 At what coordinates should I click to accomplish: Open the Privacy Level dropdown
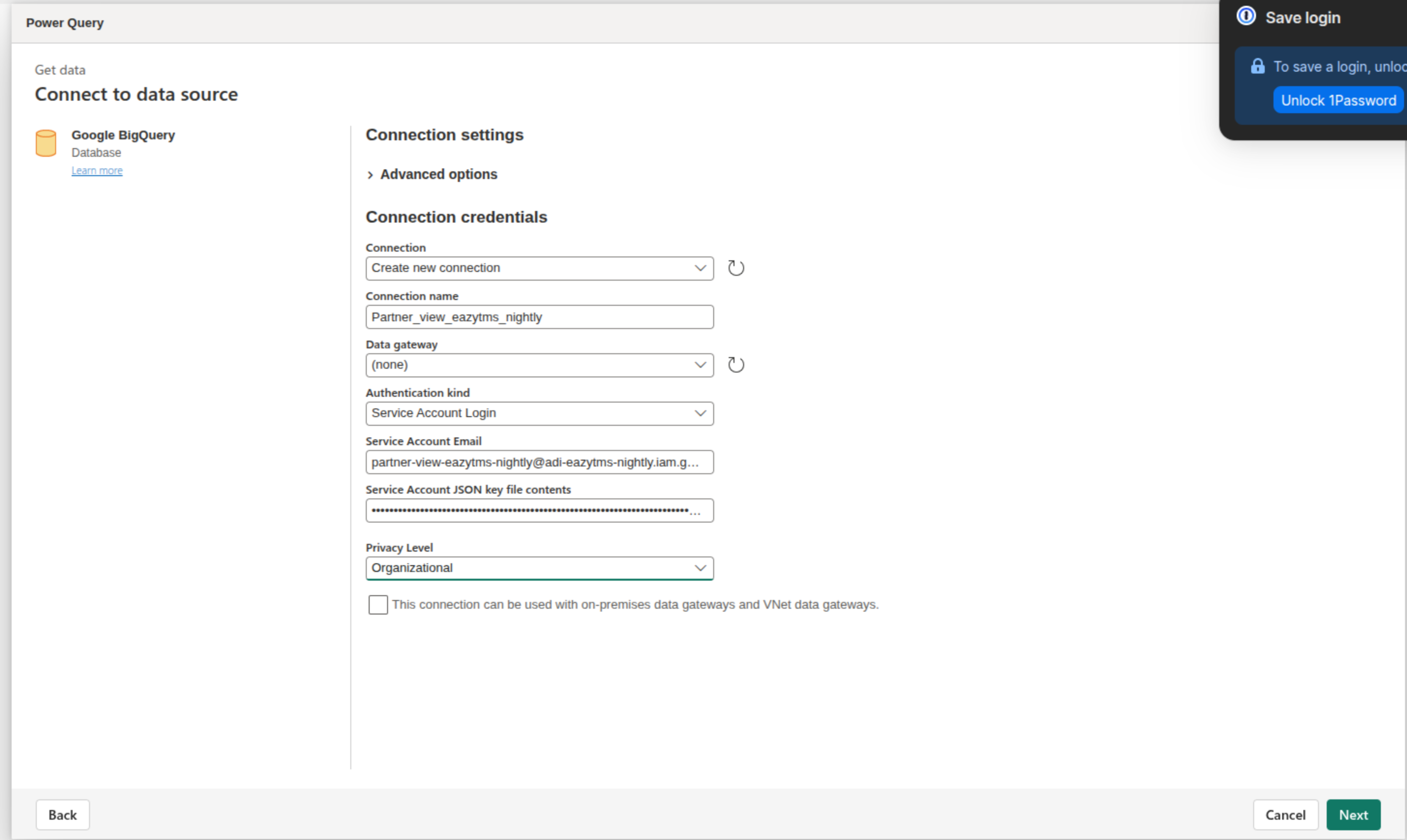coord(539,568)
